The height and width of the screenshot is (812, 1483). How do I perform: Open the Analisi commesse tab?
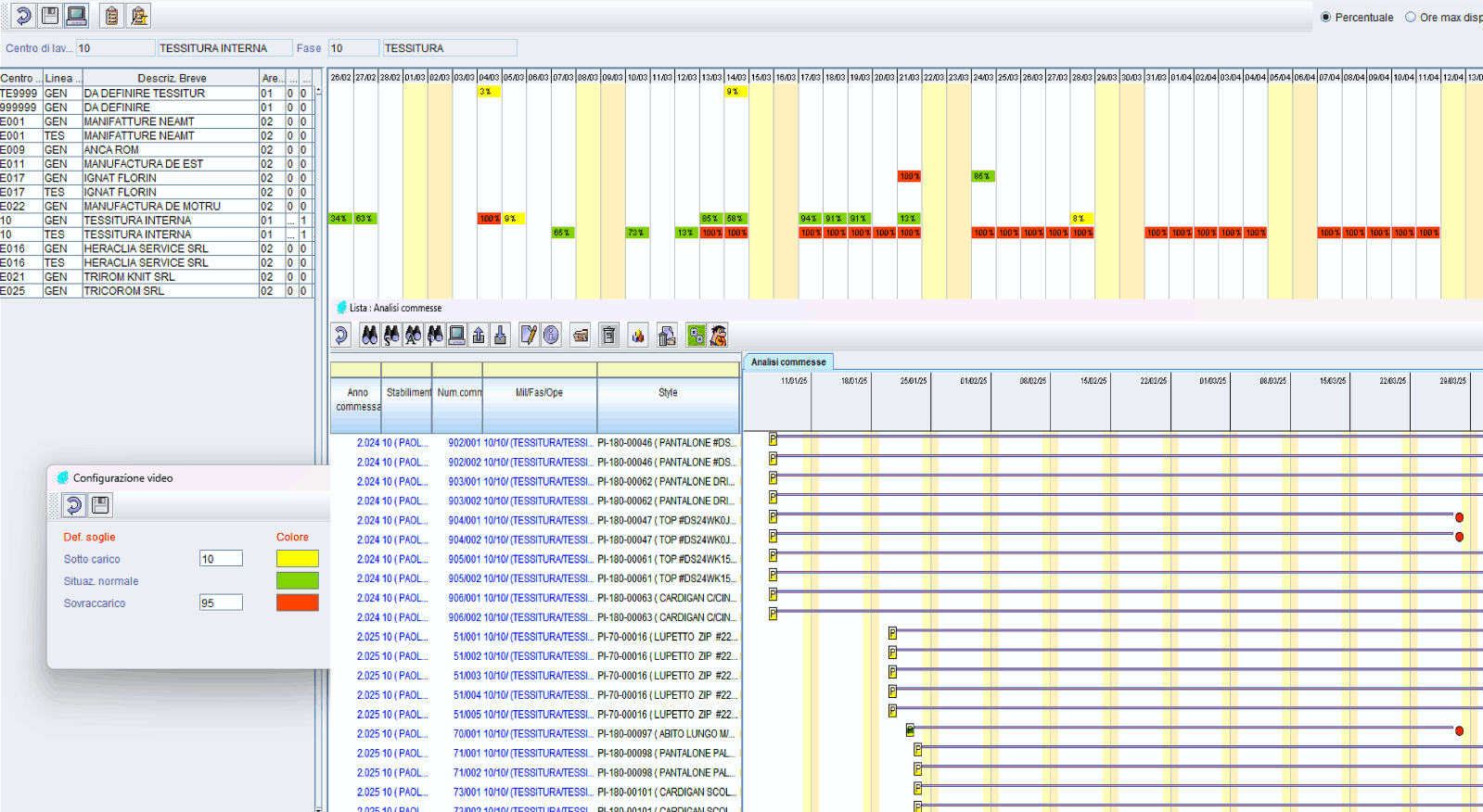pos(788,362)
